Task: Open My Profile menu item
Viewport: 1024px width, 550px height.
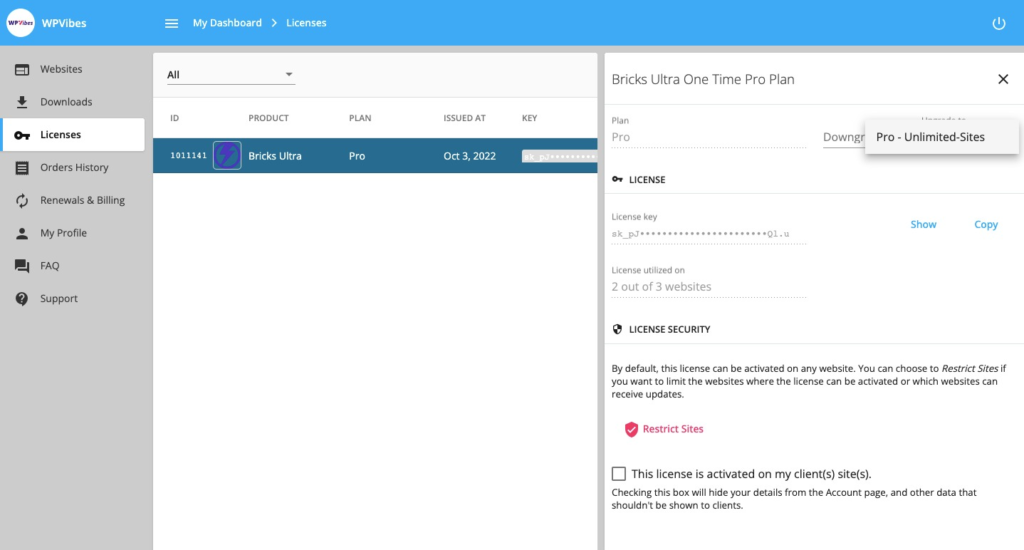Action: pyautogui.click(x=73, y=233)
